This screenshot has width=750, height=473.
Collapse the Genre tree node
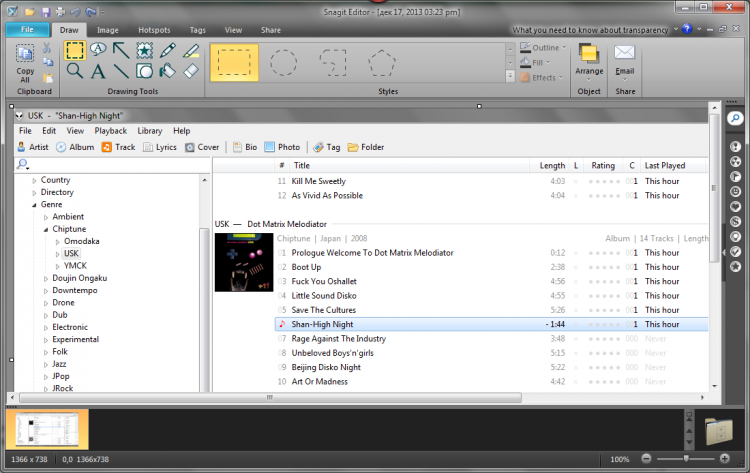pos(34,205)
